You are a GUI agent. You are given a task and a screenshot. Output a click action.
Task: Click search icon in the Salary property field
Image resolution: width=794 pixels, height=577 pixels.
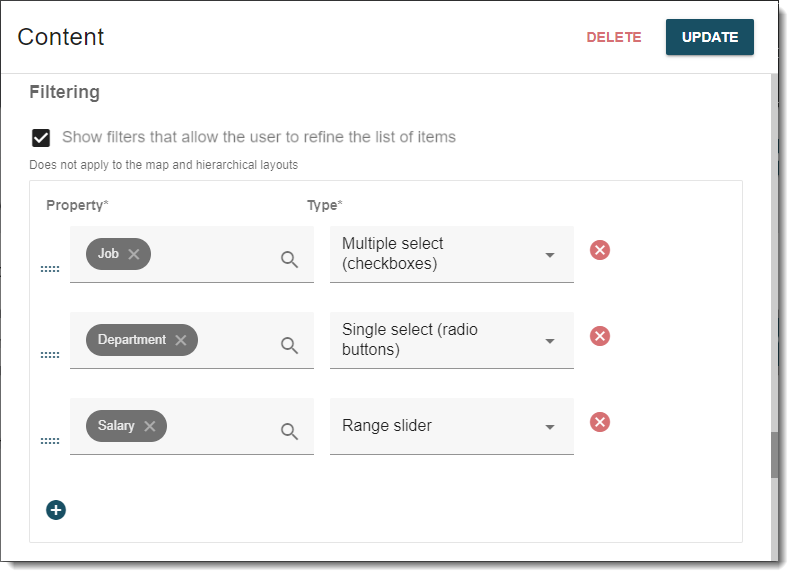point(291,434)
